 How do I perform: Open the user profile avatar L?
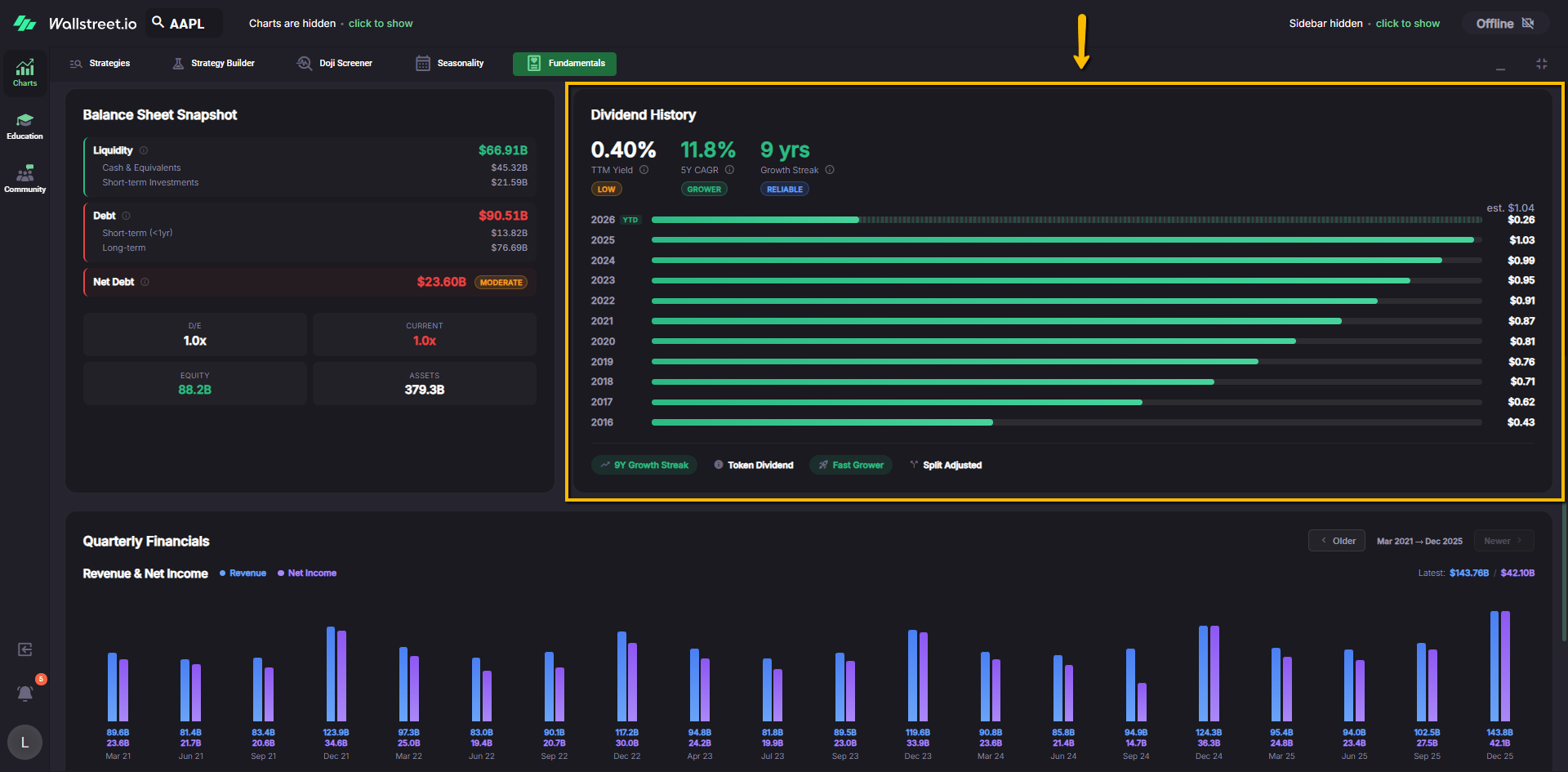(24, 742)
